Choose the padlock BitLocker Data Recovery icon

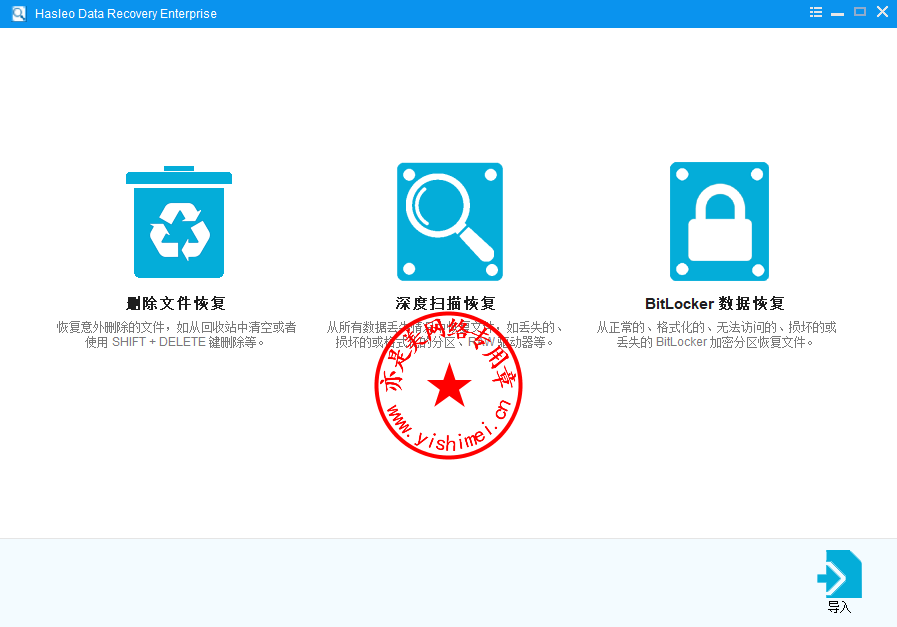pos(719,221)
